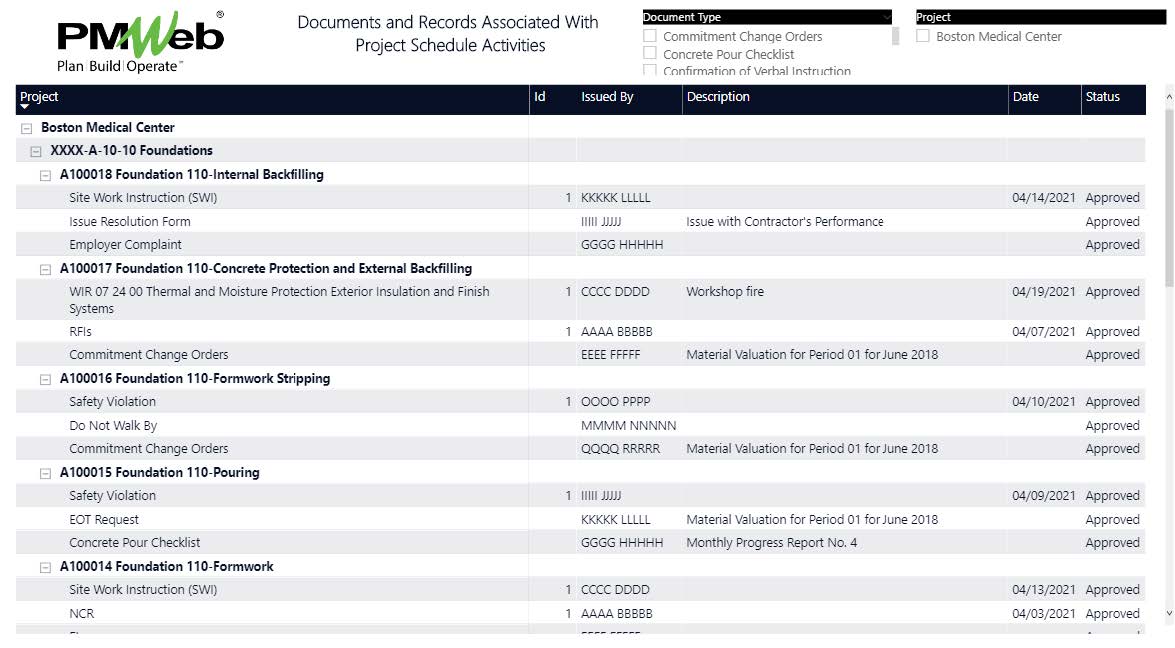The width and height of the screenshot is (1175, 648).
Task: Enable the Commitment Change Orders filter checkbox
Action: pyautogui.click(x=651, y=36)
